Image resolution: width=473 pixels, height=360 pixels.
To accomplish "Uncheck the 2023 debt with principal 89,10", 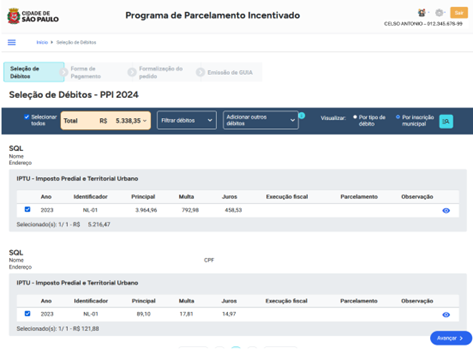I will pos(27,313).
